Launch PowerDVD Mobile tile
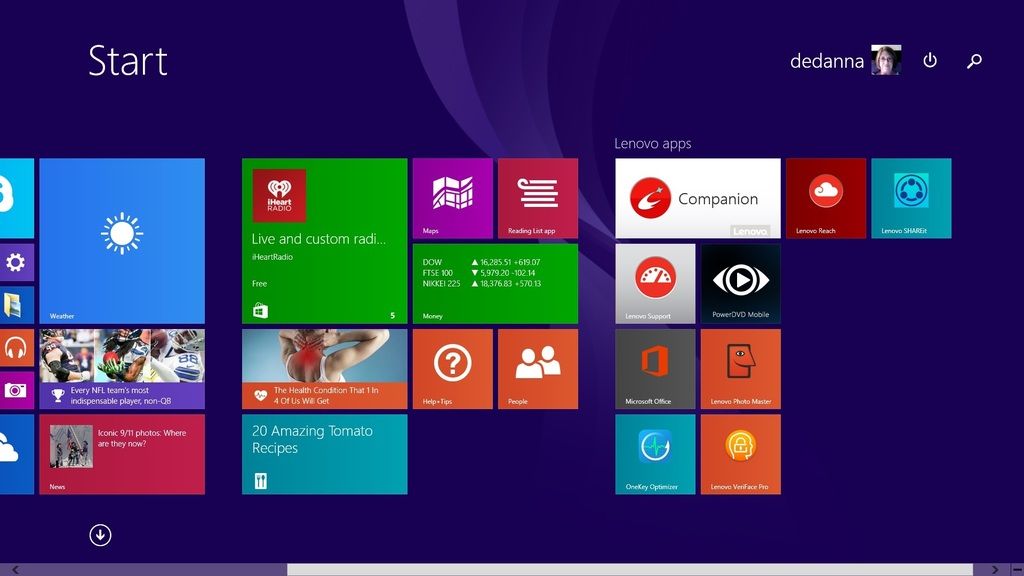 740,283
